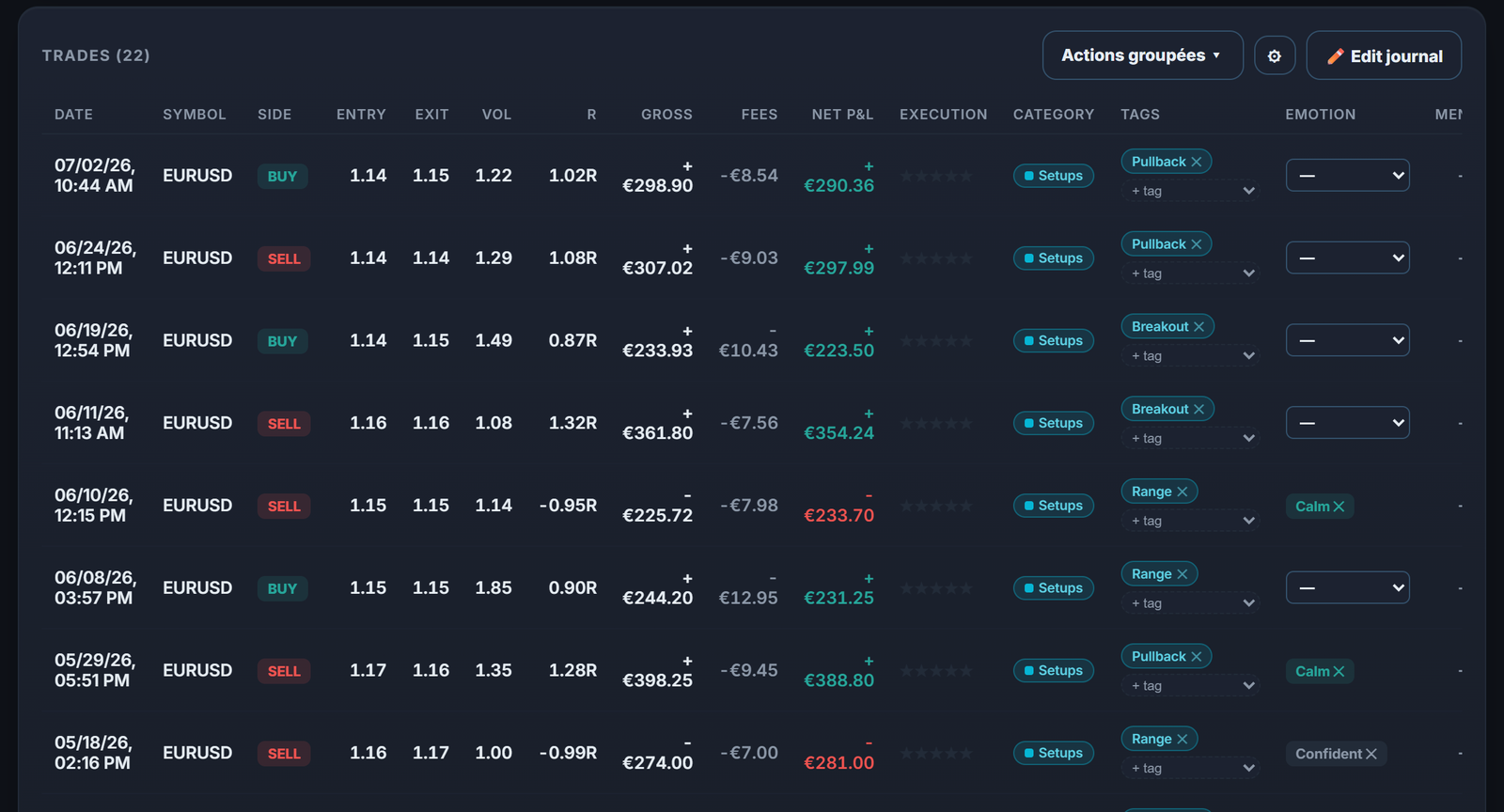Remove Pullback tag on 06/24/26 trade
Screen dimensions: 1504x812
(1197, 244)
